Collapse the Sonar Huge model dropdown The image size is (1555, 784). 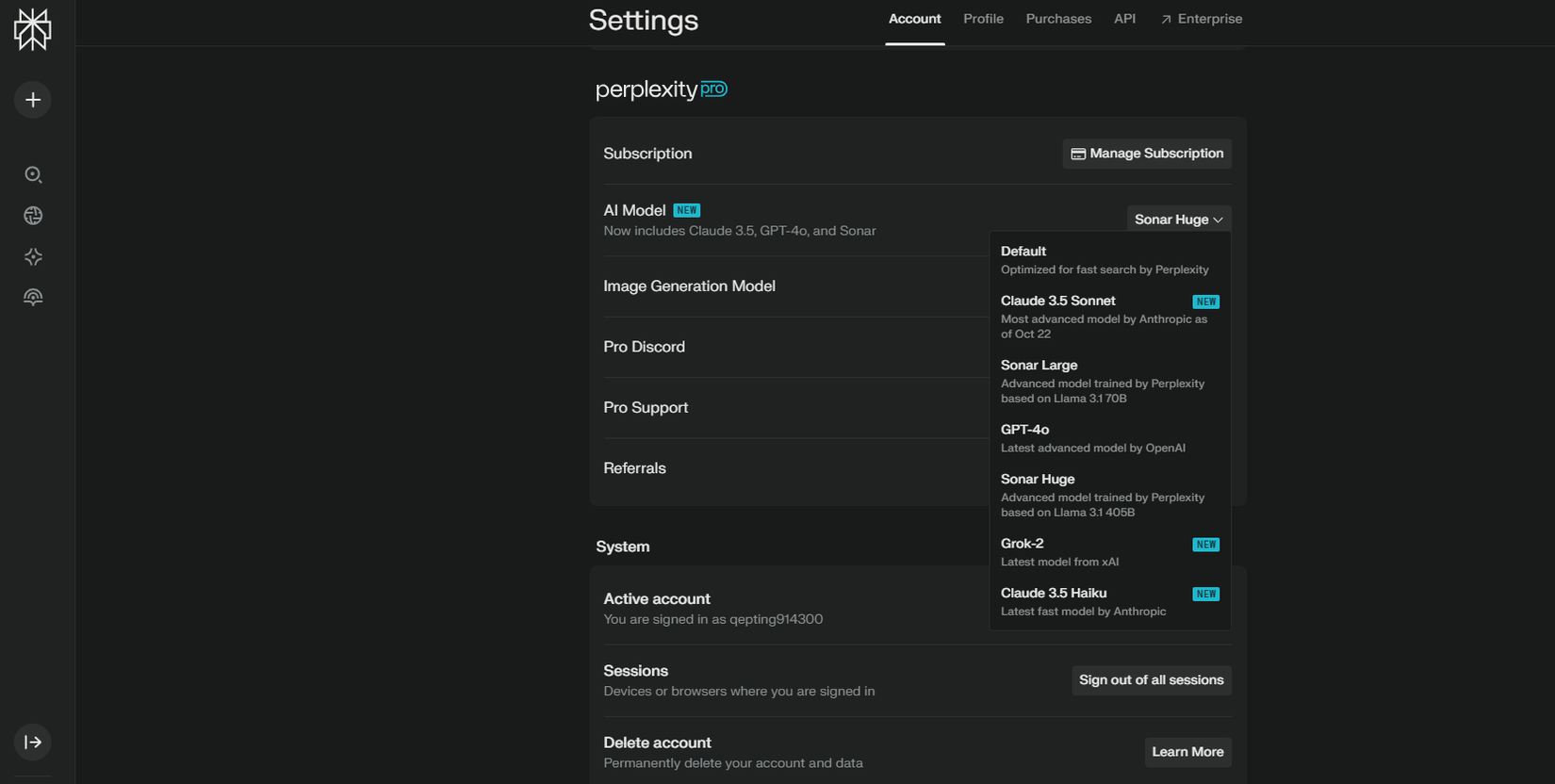pos(1178,220)
